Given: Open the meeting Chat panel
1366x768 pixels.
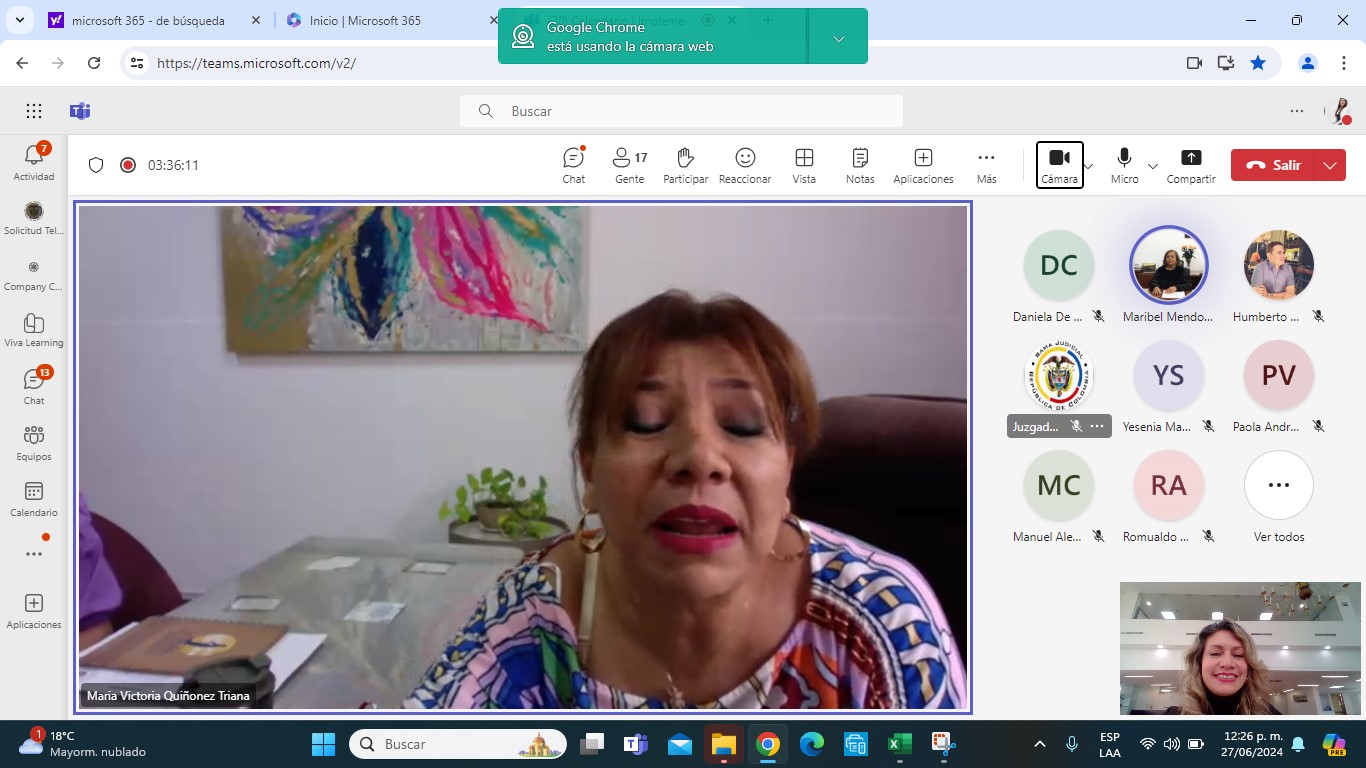Looking at the screenshot, I should pyautogui.click(x=573, y=165).
